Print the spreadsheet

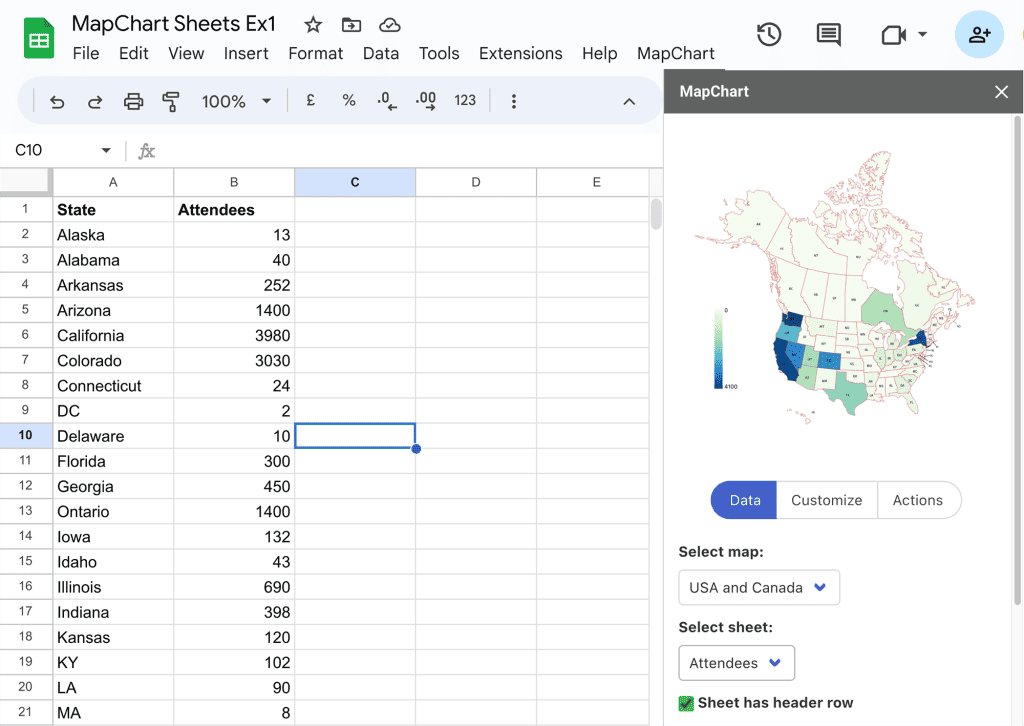pos(133,101)
